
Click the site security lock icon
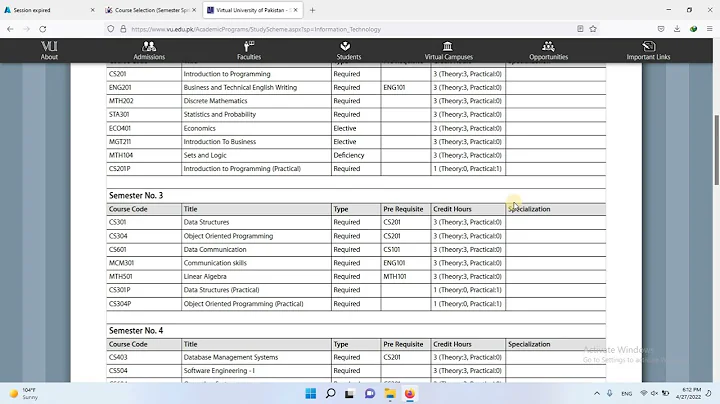coord(123,29)
